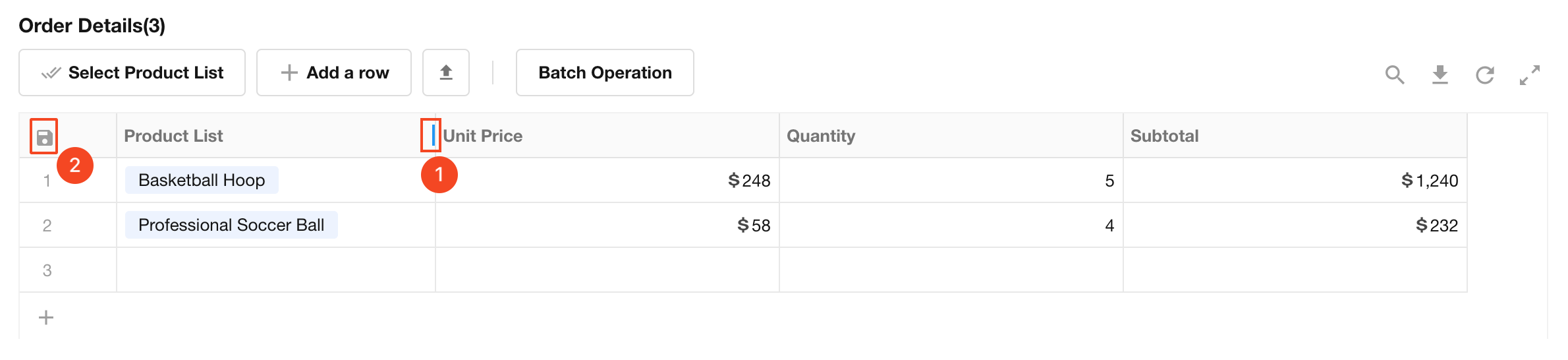
Task: Expand table to fullscreen view
Action: tap(1529, 75)
